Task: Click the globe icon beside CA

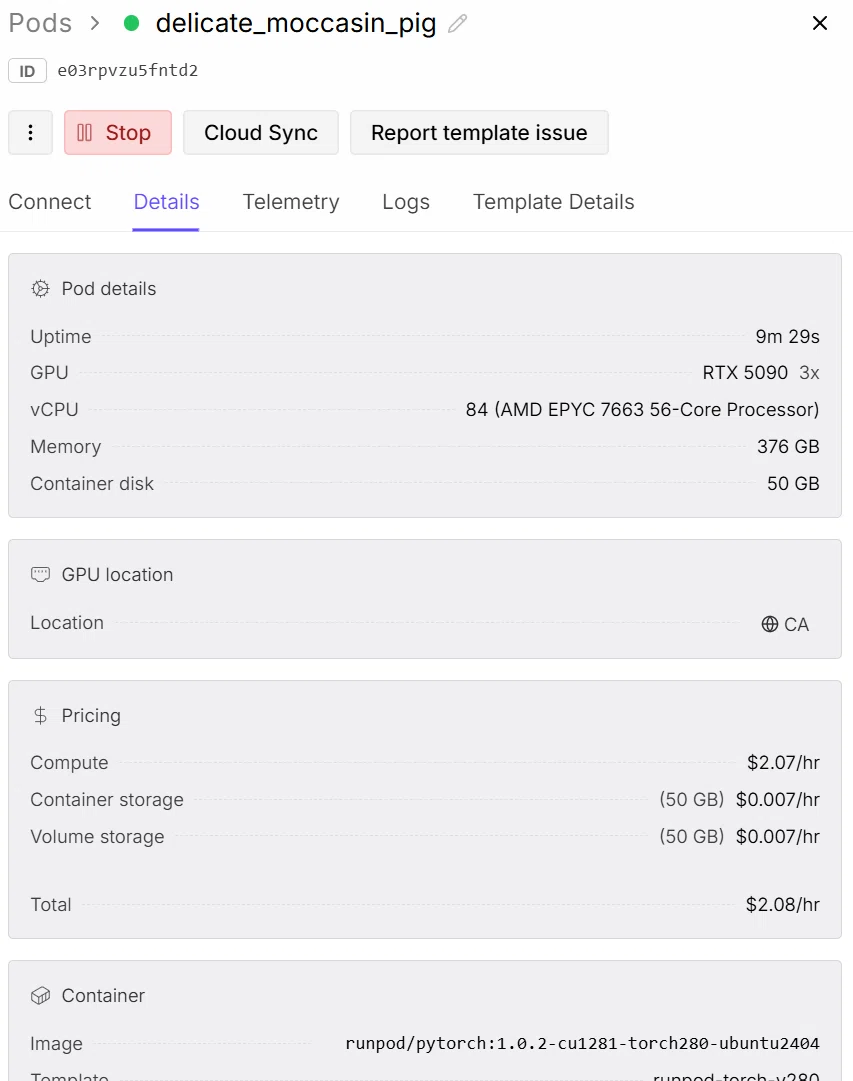Action: coord(770,624)
